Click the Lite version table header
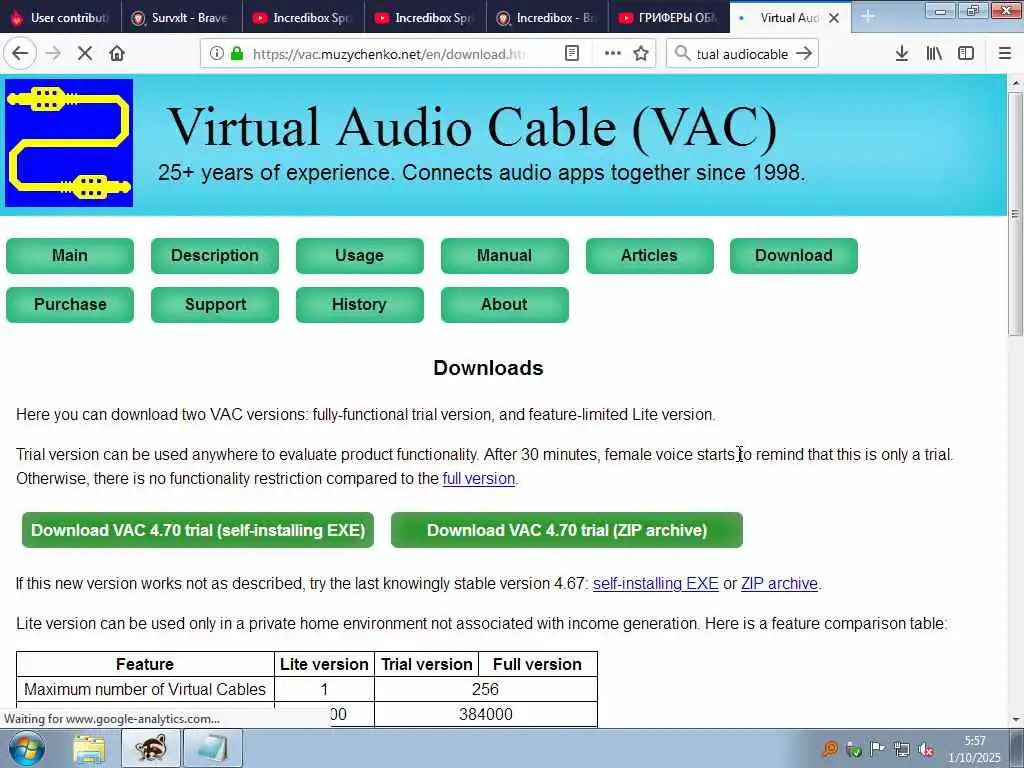Screen dimensions: 1024x768 pos(325,664)
